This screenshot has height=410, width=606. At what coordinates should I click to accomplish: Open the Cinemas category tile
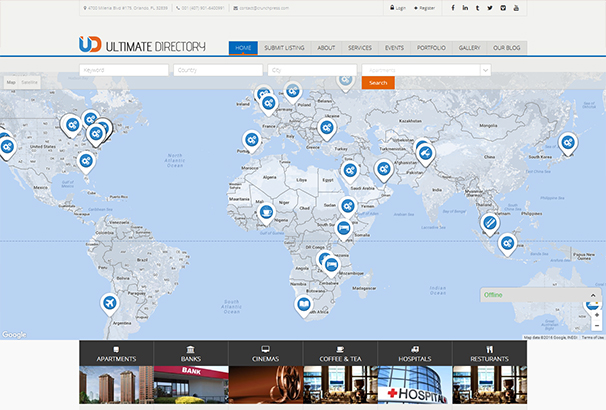[266, 373]
